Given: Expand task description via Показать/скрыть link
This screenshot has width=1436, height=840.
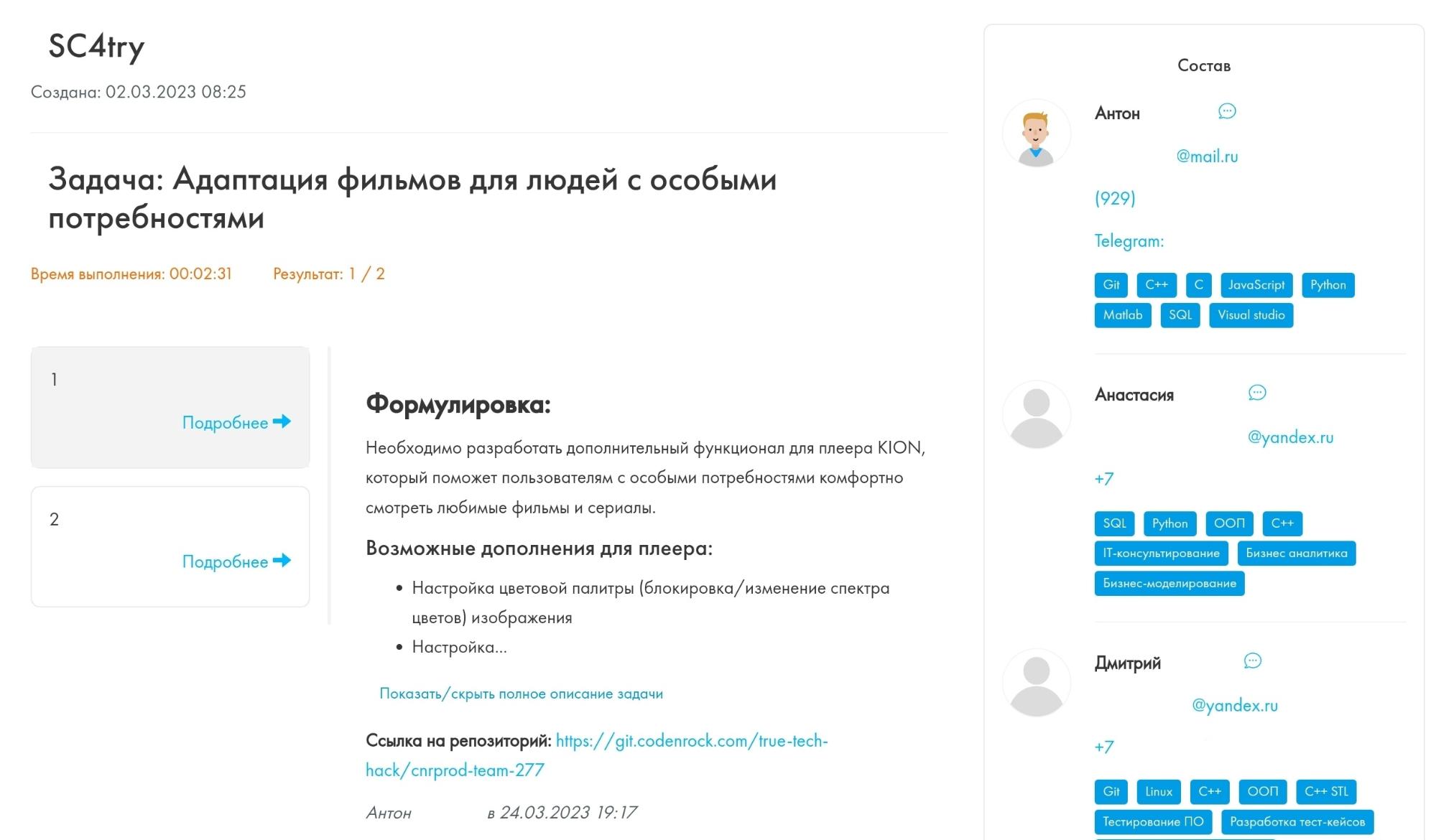Looking at the screenshot, I should coord(522,693).
